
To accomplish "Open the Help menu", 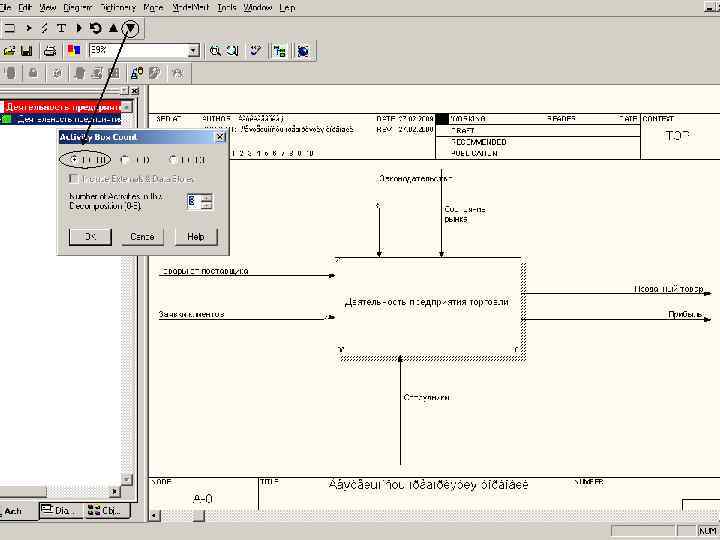I will coord(287,8).
